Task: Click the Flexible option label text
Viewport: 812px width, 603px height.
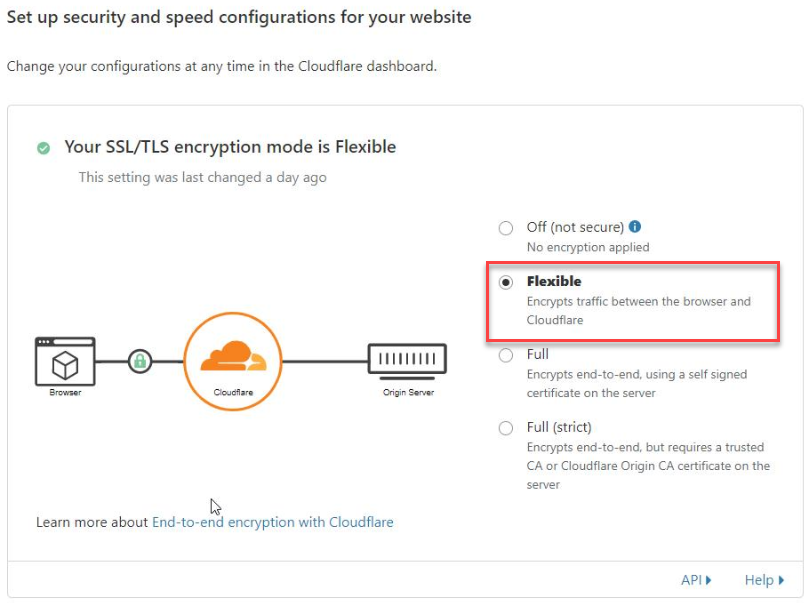Action: pos(554,281)
